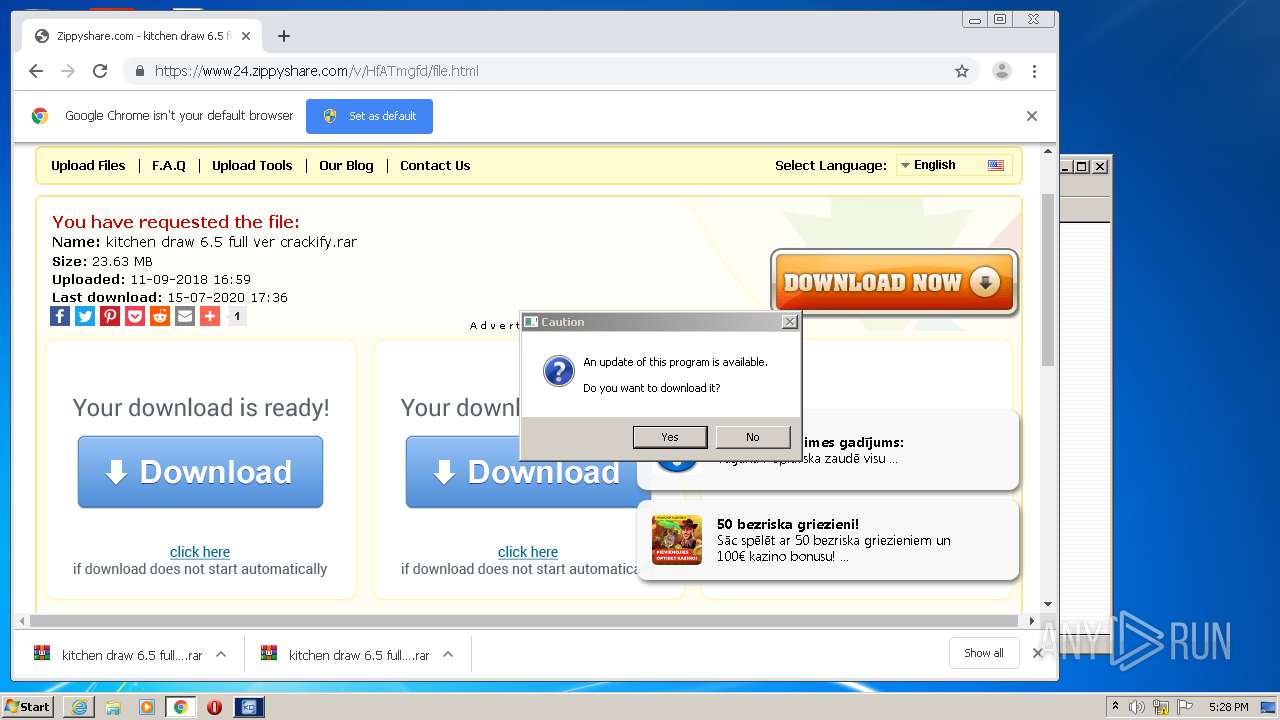Expand first downloaded rar options

(x=221, y=654)
